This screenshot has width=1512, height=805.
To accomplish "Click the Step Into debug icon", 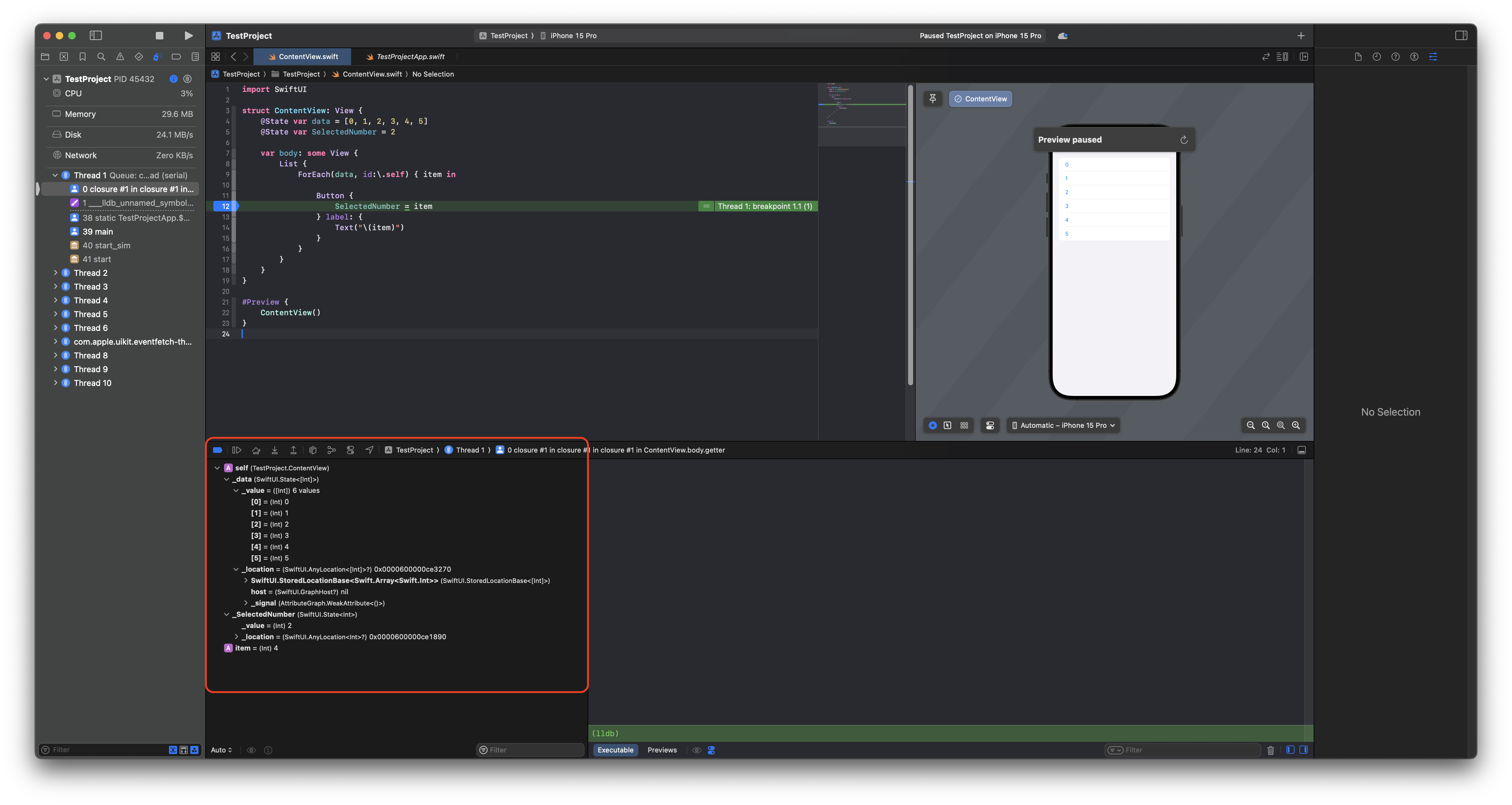I will 275,450.
